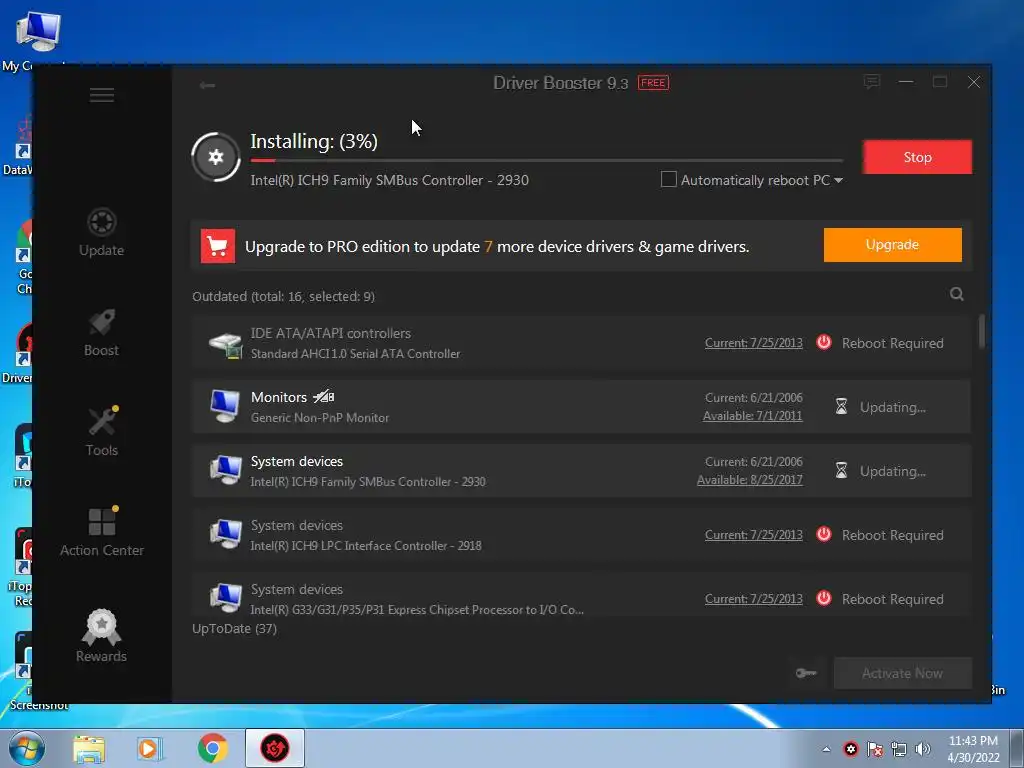Click the orange Upgrade button
1024x768 pixels.
click(893, 245)
